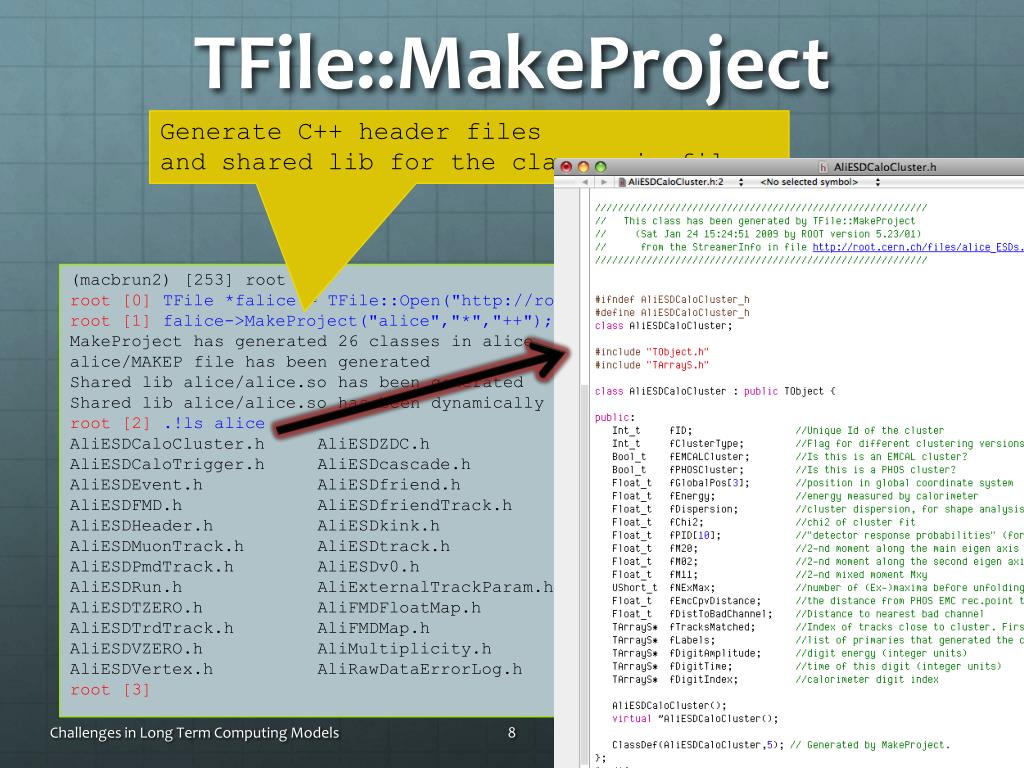1024x768 pixels.
Task: Click AliExternalTrackParam.h in the terminal listing
Action: [435, 587]
